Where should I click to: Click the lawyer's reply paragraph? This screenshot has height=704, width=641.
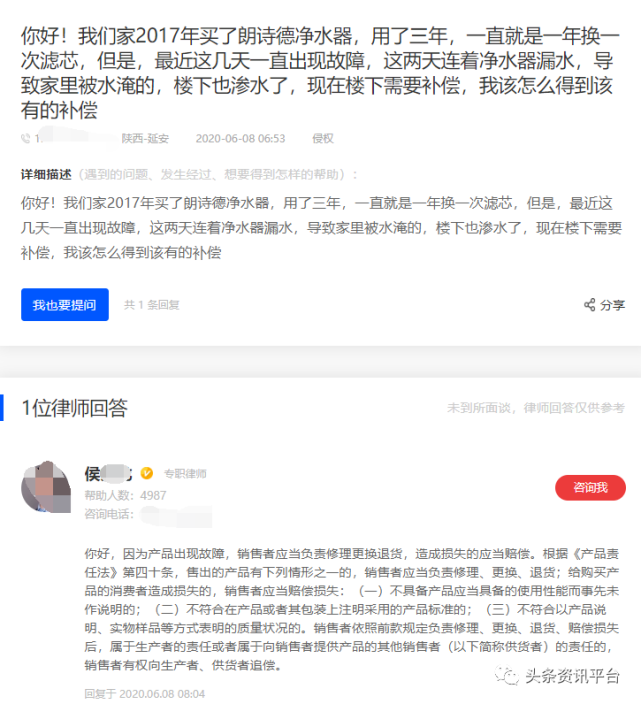click(x=352, y=609)
